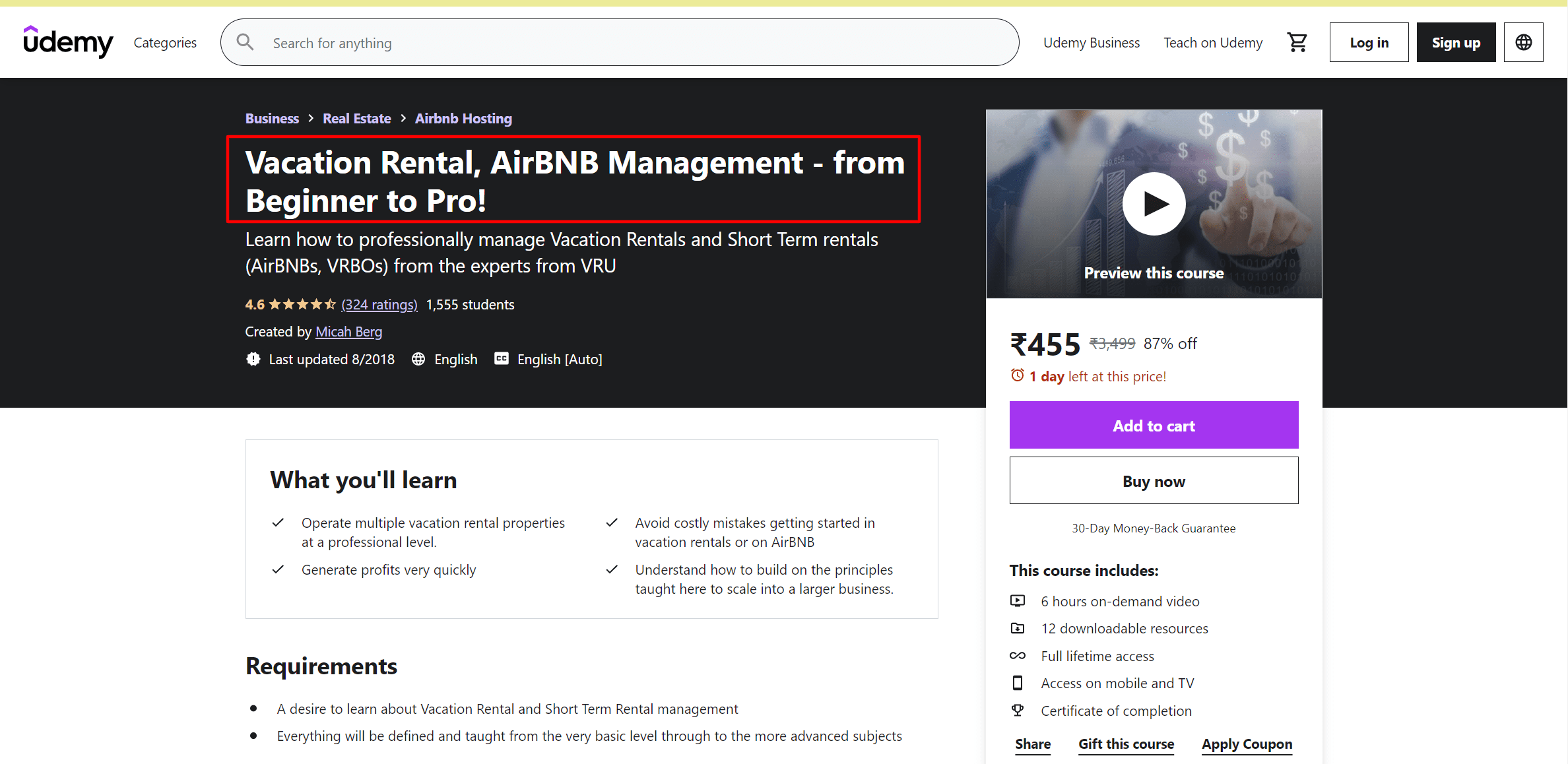1568x764 pixels.
Task: Click Apply Coupon
Action: (1247, 744)
